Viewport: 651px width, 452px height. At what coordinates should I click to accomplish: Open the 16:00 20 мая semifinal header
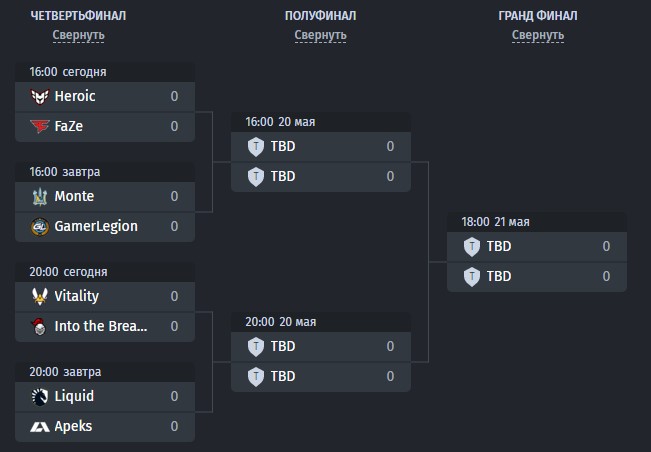321,122
